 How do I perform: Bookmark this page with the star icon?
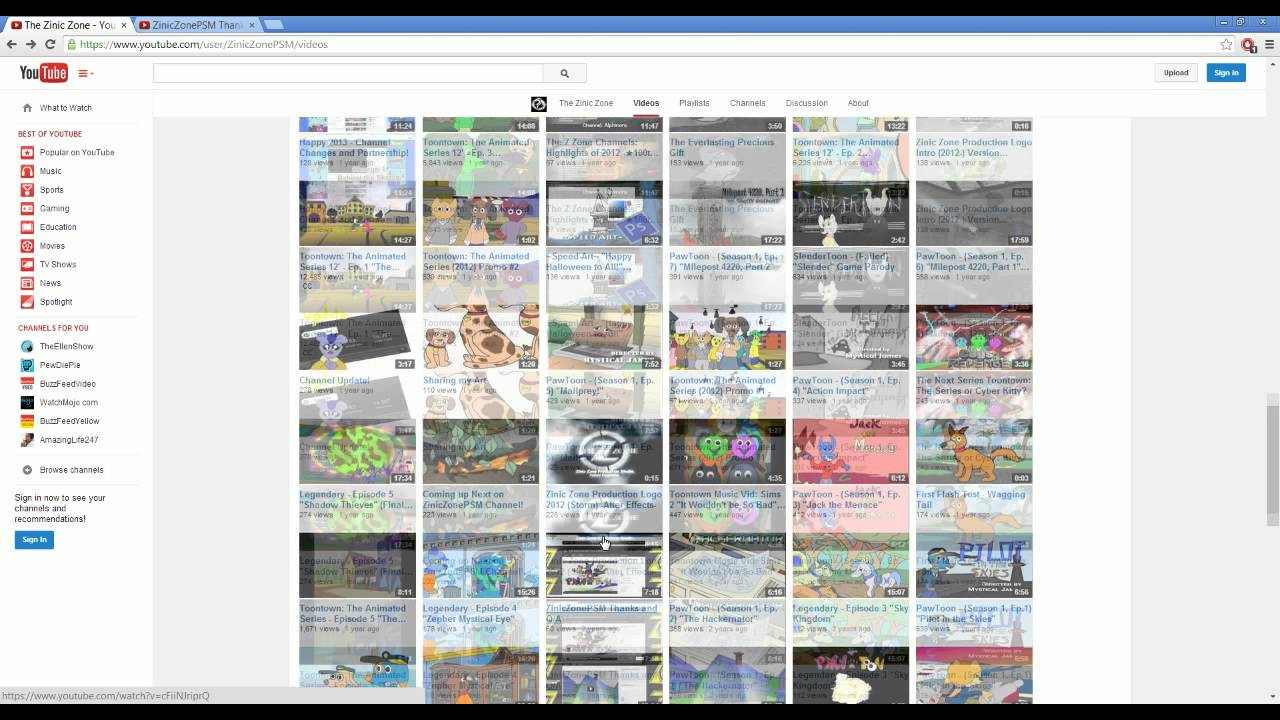point(1226,44)
